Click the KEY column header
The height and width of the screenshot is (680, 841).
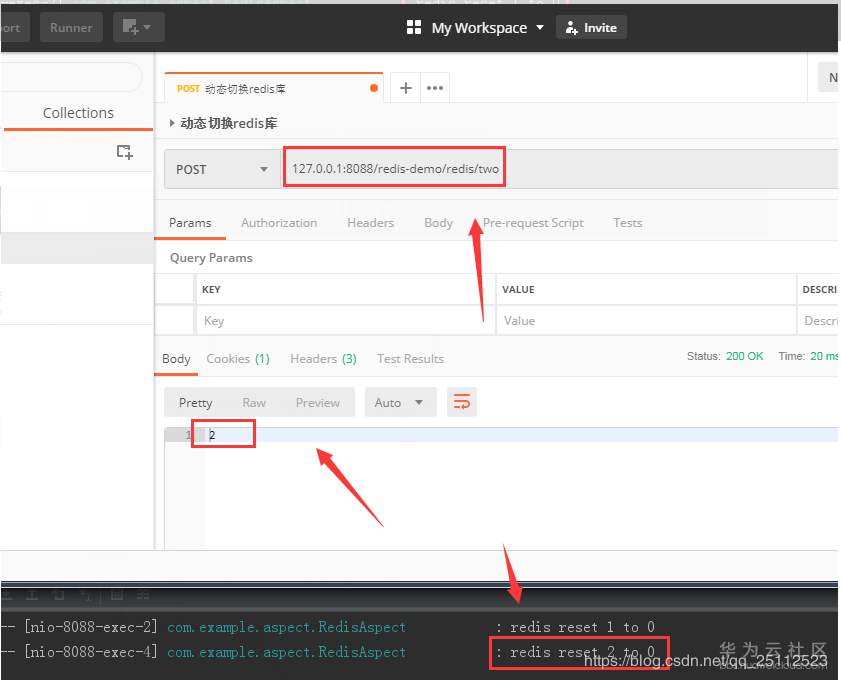click(x=211, y=290)
